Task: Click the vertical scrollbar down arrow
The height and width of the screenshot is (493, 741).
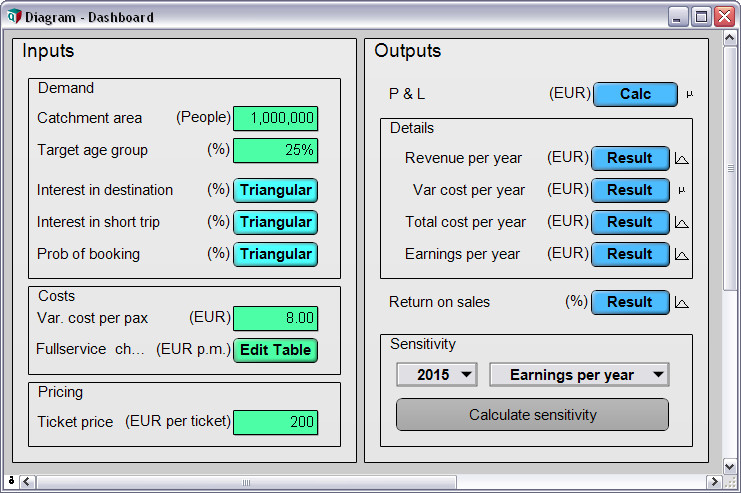Action: click(x=731, y=467)
